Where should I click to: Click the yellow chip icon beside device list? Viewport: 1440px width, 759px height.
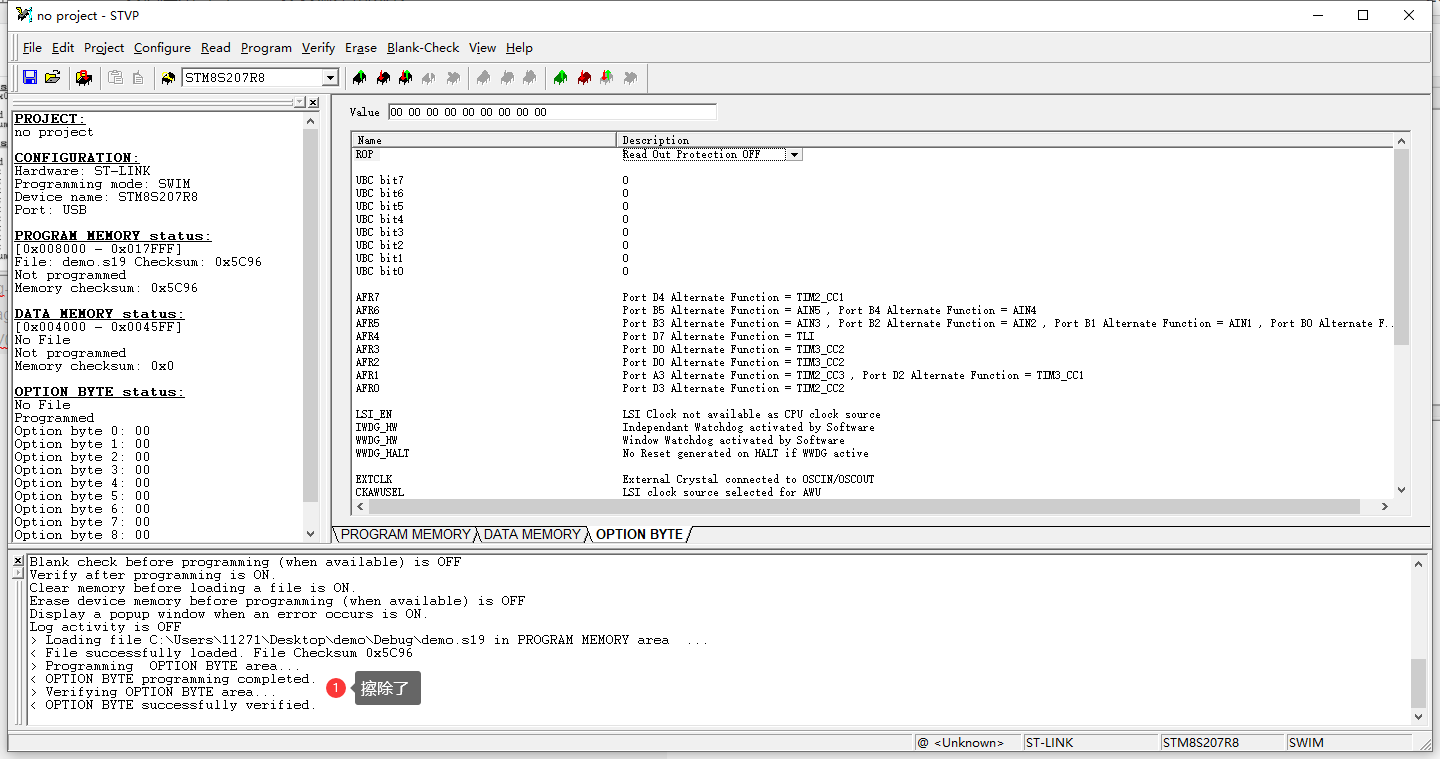point(168,78)
